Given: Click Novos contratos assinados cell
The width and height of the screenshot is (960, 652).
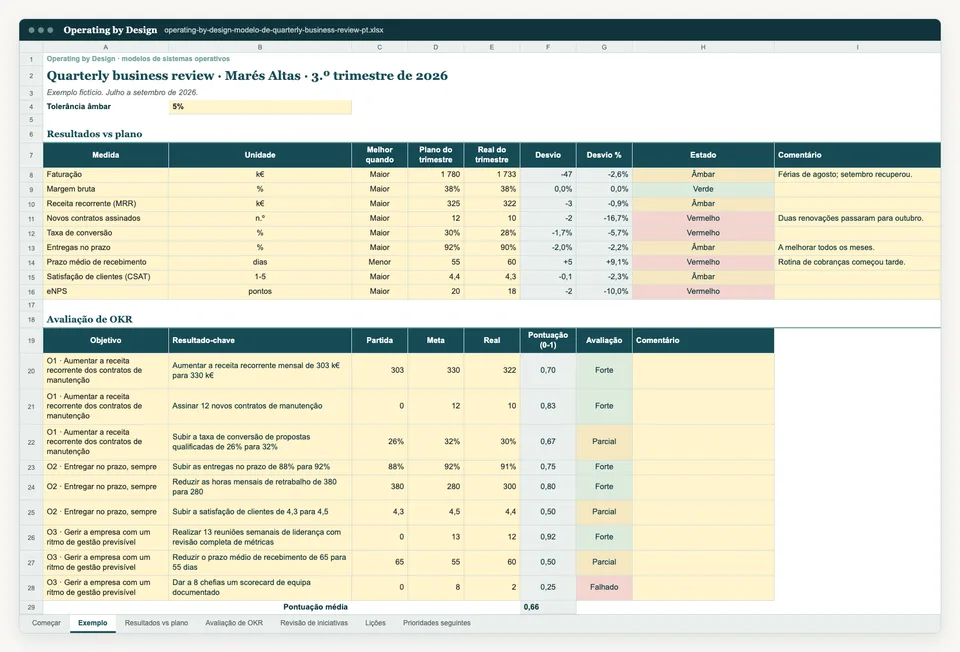Looking at the screenshot, I should 105,219.
